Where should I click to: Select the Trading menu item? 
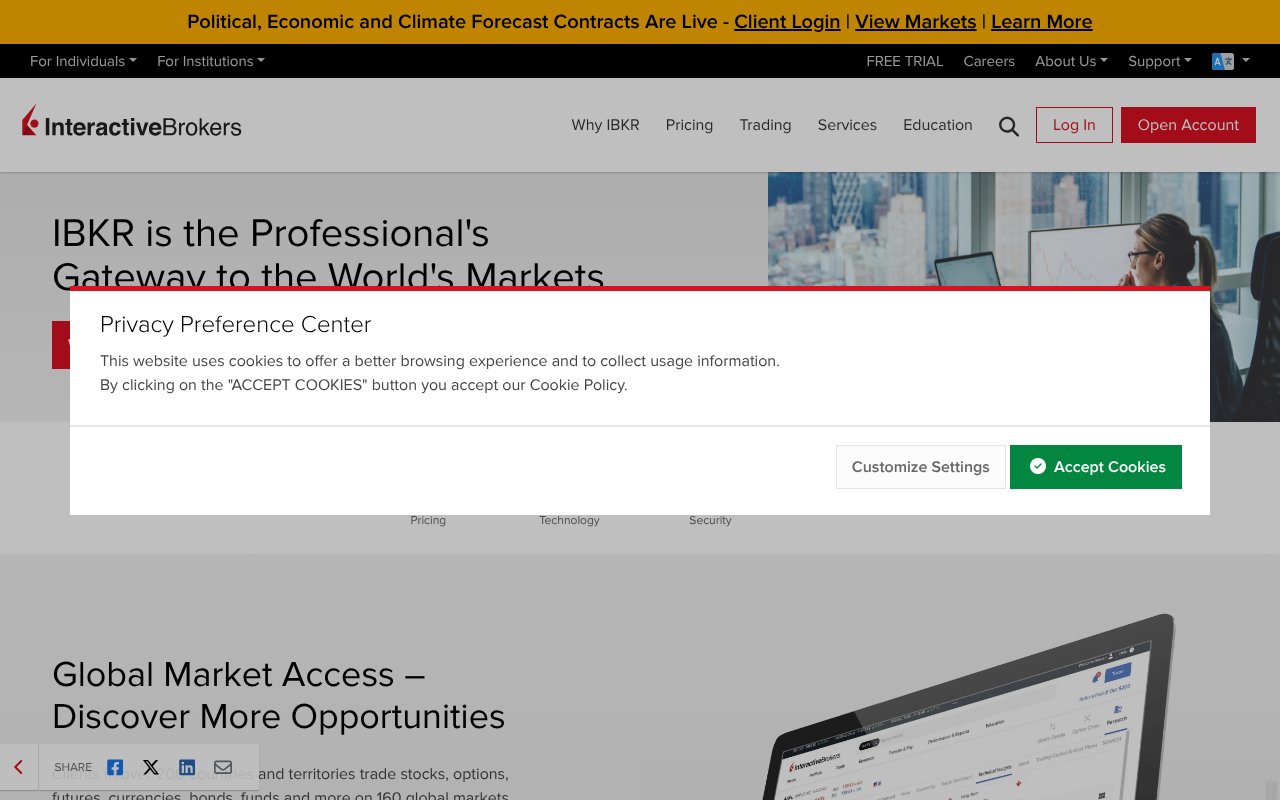(765, 125)
